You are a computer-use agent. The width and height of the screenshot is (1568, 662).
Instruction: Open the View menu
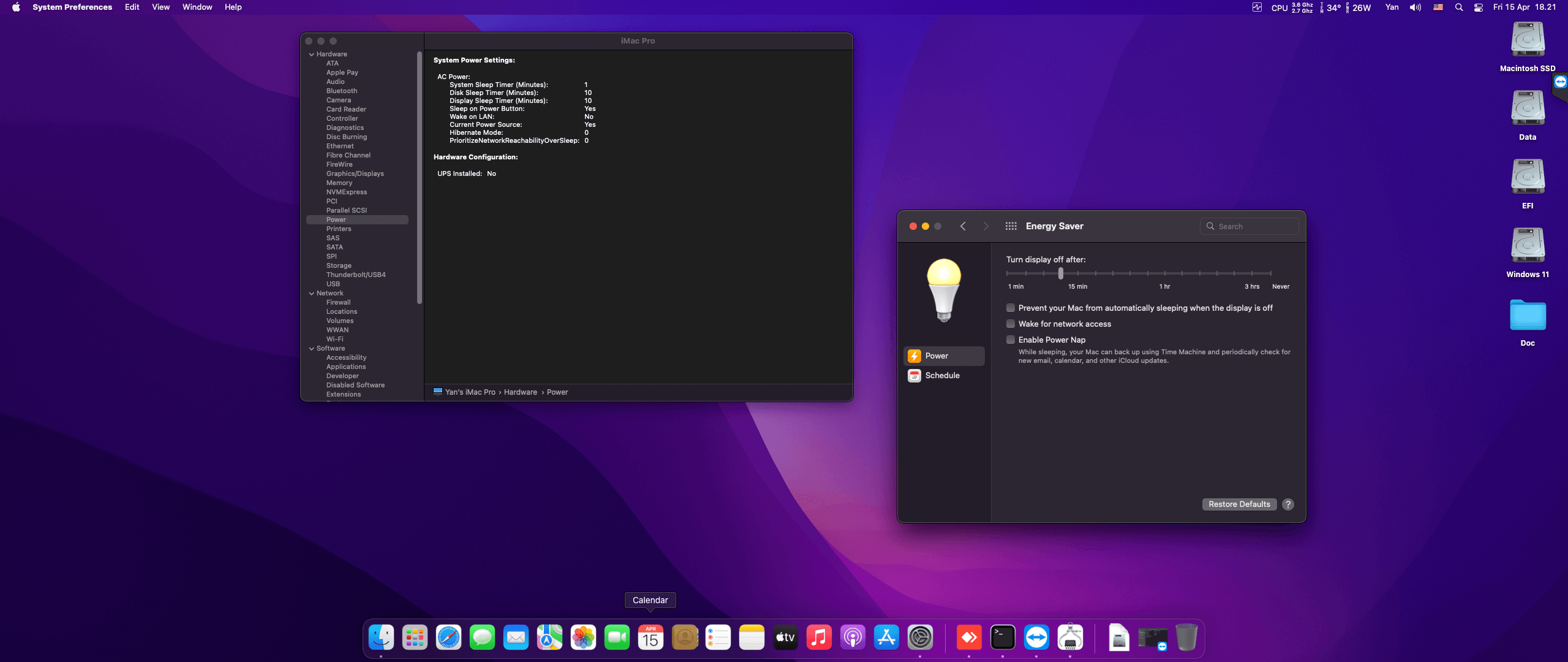coord(160,7)
